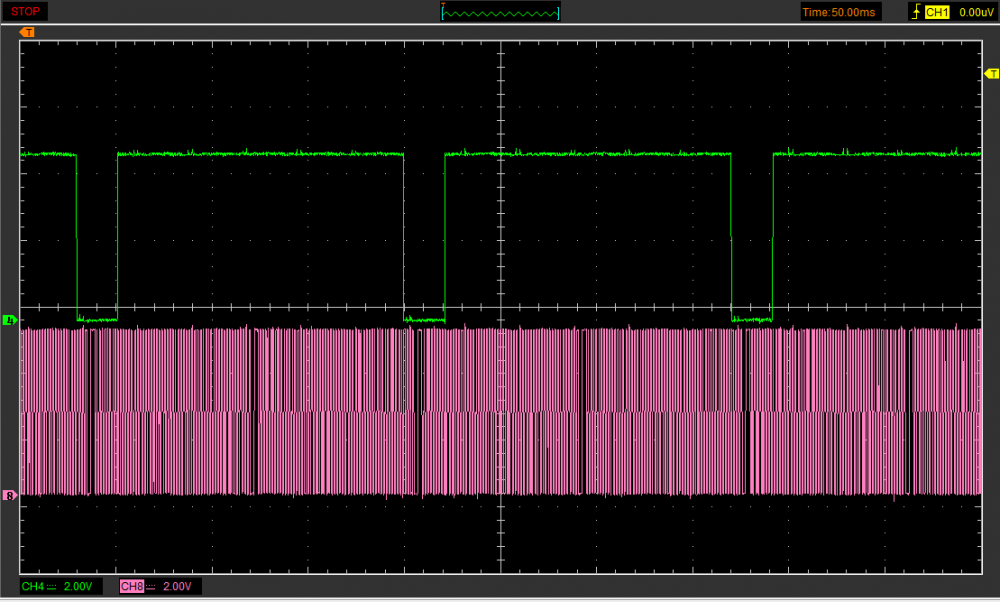Click the yellow trigger level marker on right edge

tap(991, 74)
